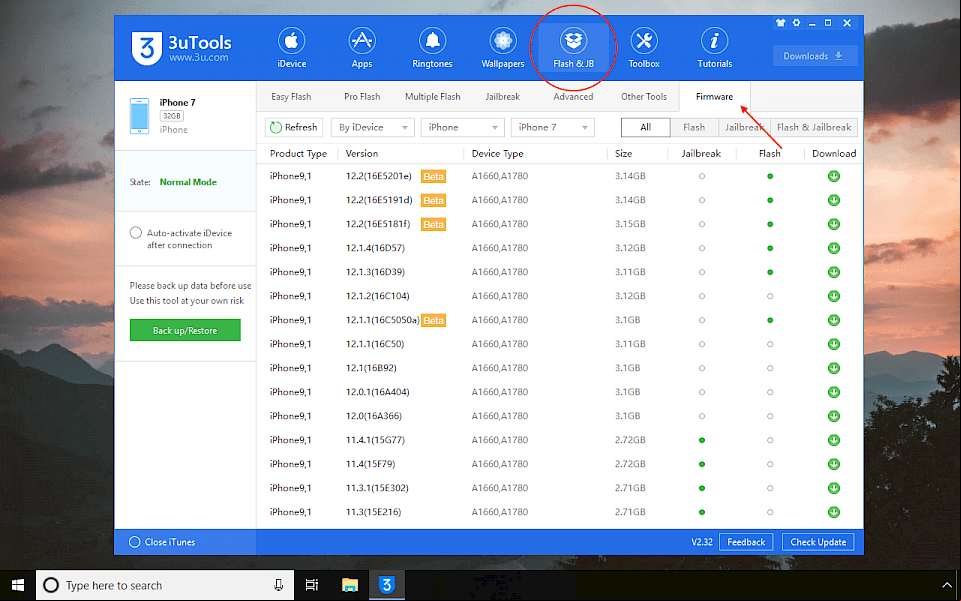Click the skin shirt icon in title bar

[x=780, y=23]
